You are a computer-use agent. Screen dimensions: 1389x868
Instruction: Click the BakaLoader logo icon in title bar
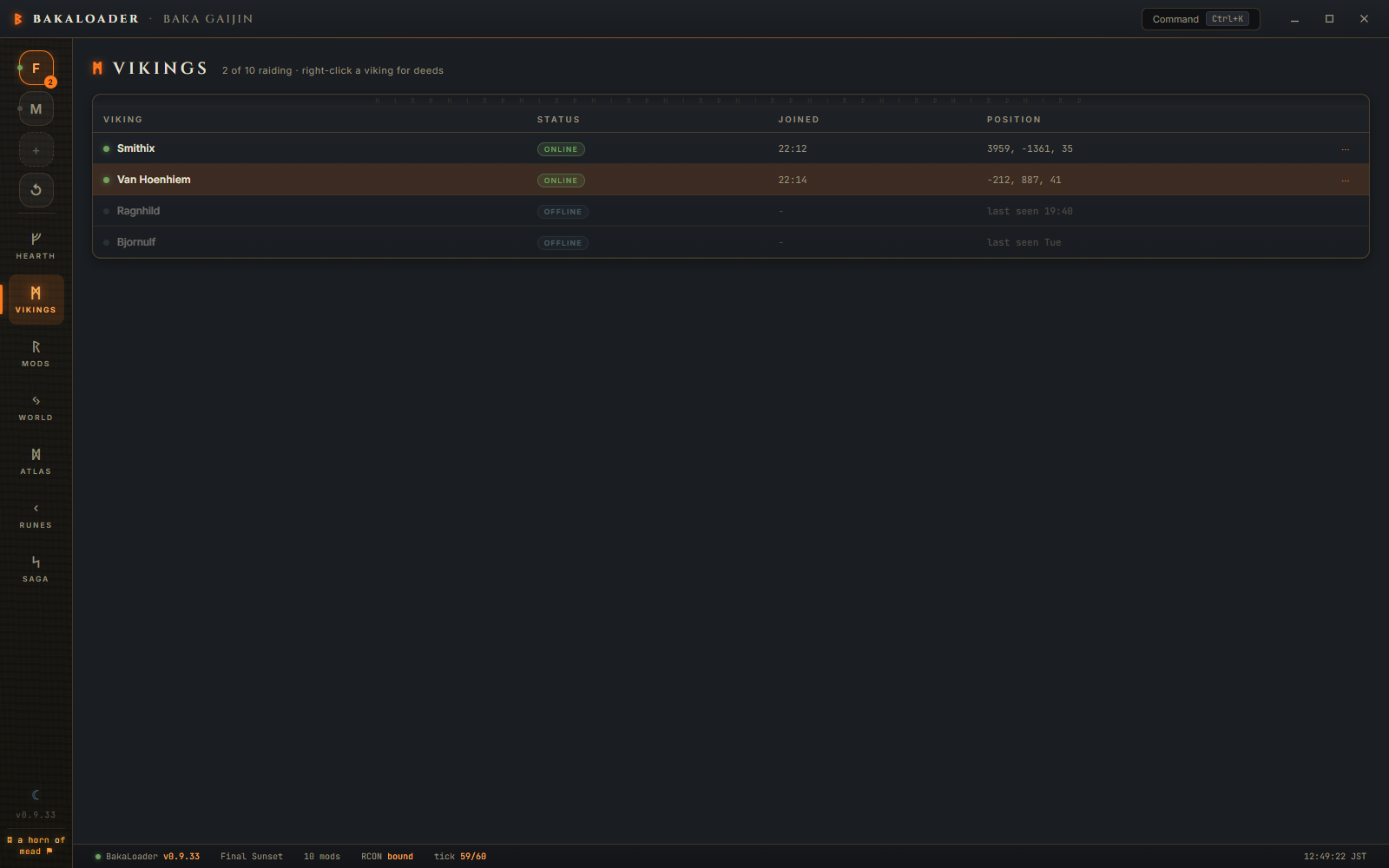tap(17, 18)
